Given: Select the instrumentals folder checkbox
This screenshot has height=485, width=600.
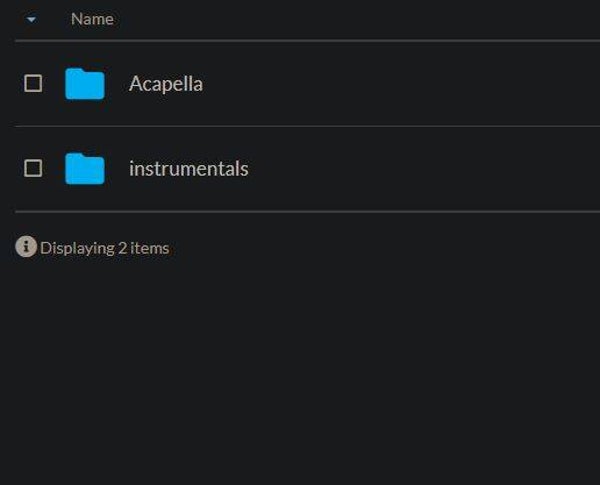Looking at the screenshot, I should (x=33, y=169).
